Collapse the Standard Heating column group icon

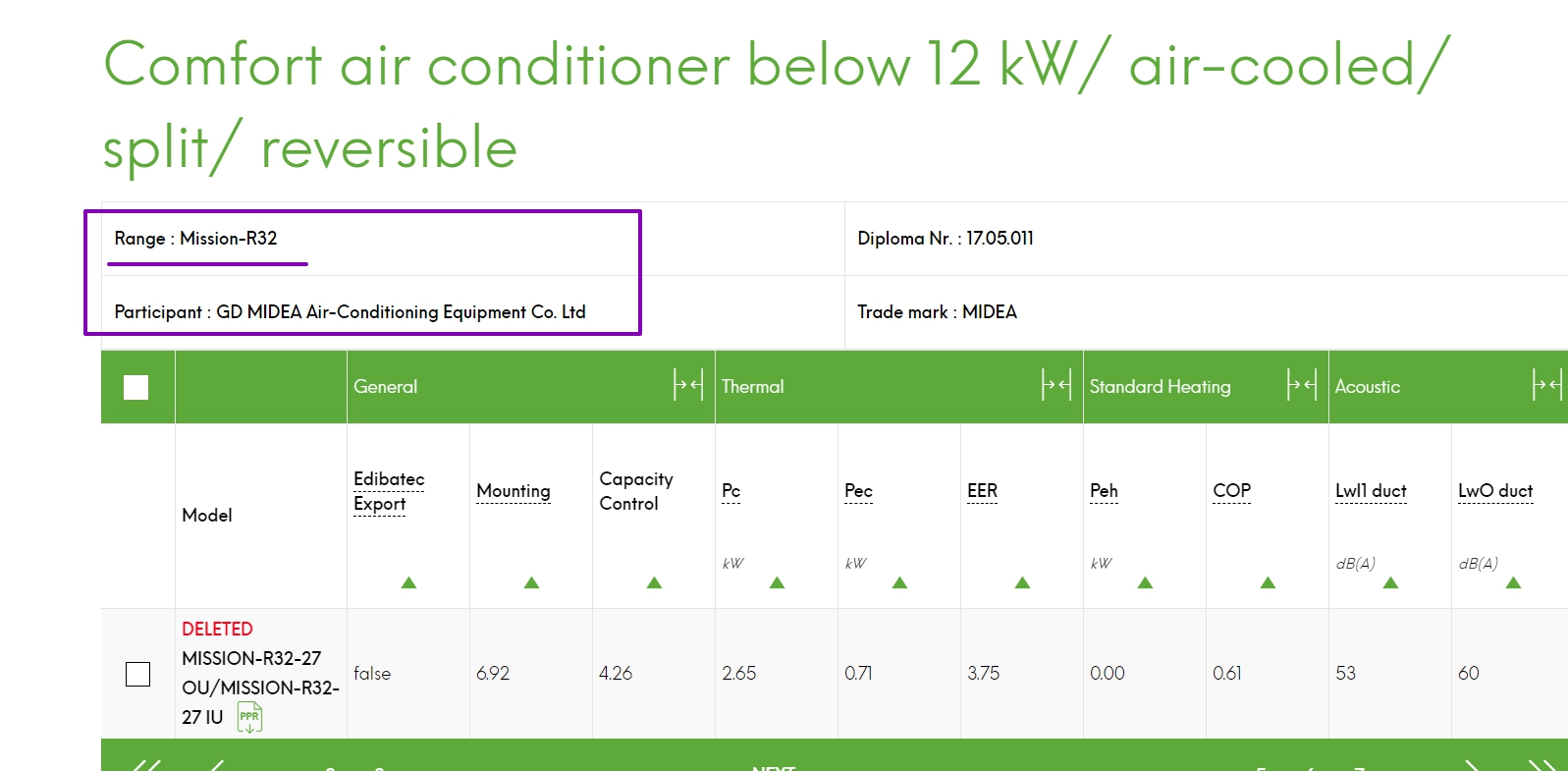point(1302,385)
